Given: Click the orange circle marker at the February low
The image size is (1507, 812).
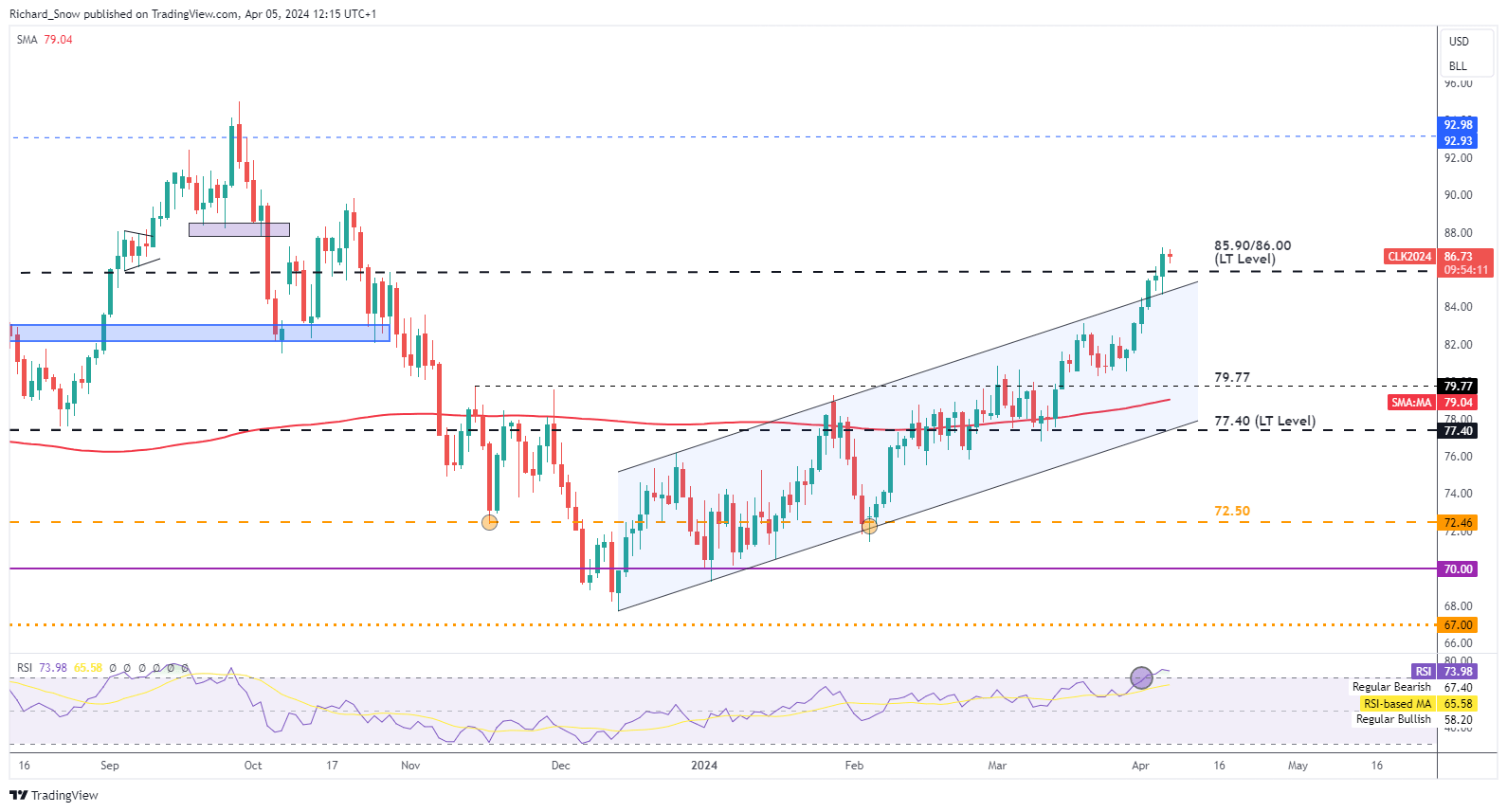Looking at the screenshot, I should click(869, 525).
